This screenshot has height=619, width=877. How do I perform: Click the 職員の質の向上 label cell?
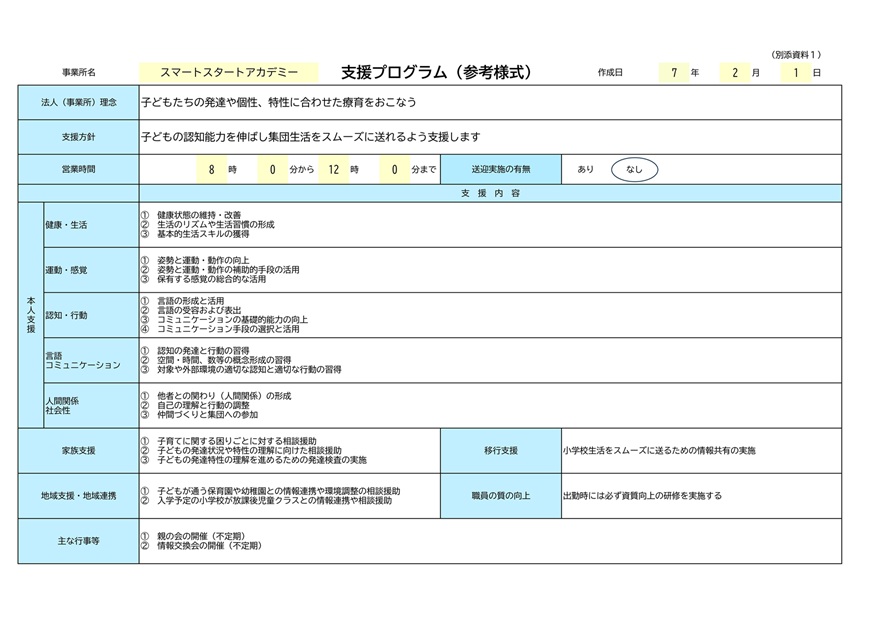[501, 496]
